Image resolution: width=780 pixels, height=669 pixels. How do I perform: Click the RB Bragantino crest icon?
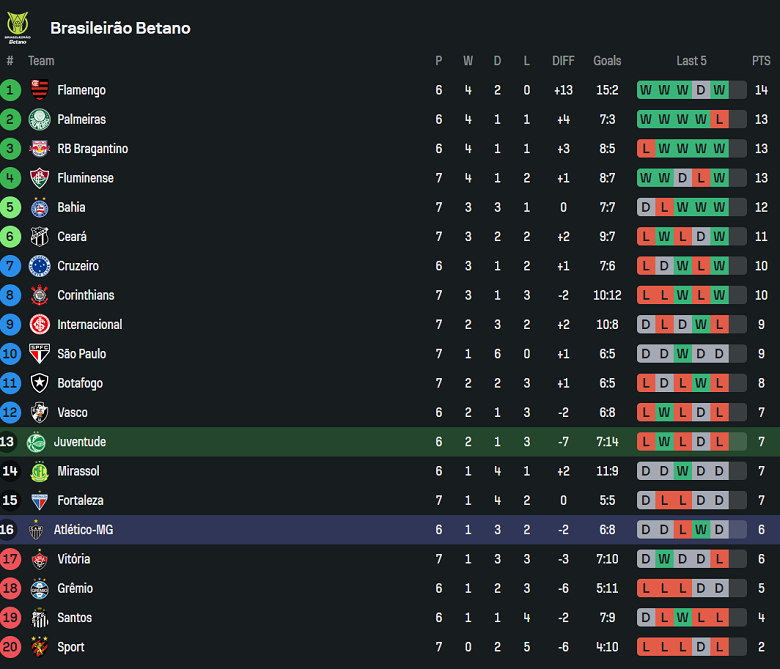[40, 149]
